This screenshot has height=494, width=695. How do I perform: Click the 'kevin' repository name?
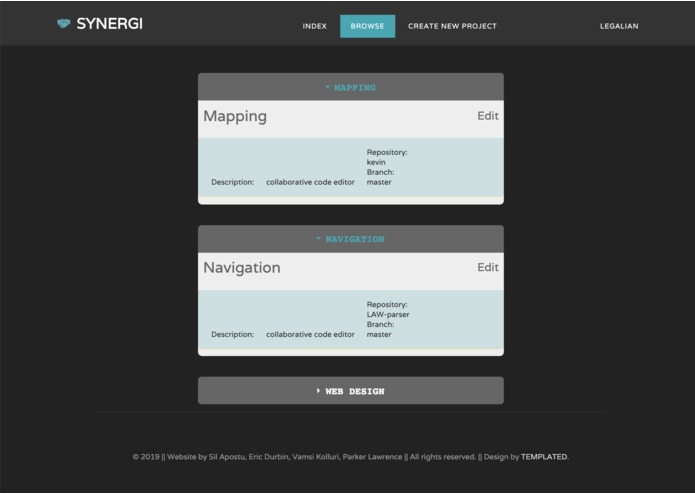tap(376, 162)
